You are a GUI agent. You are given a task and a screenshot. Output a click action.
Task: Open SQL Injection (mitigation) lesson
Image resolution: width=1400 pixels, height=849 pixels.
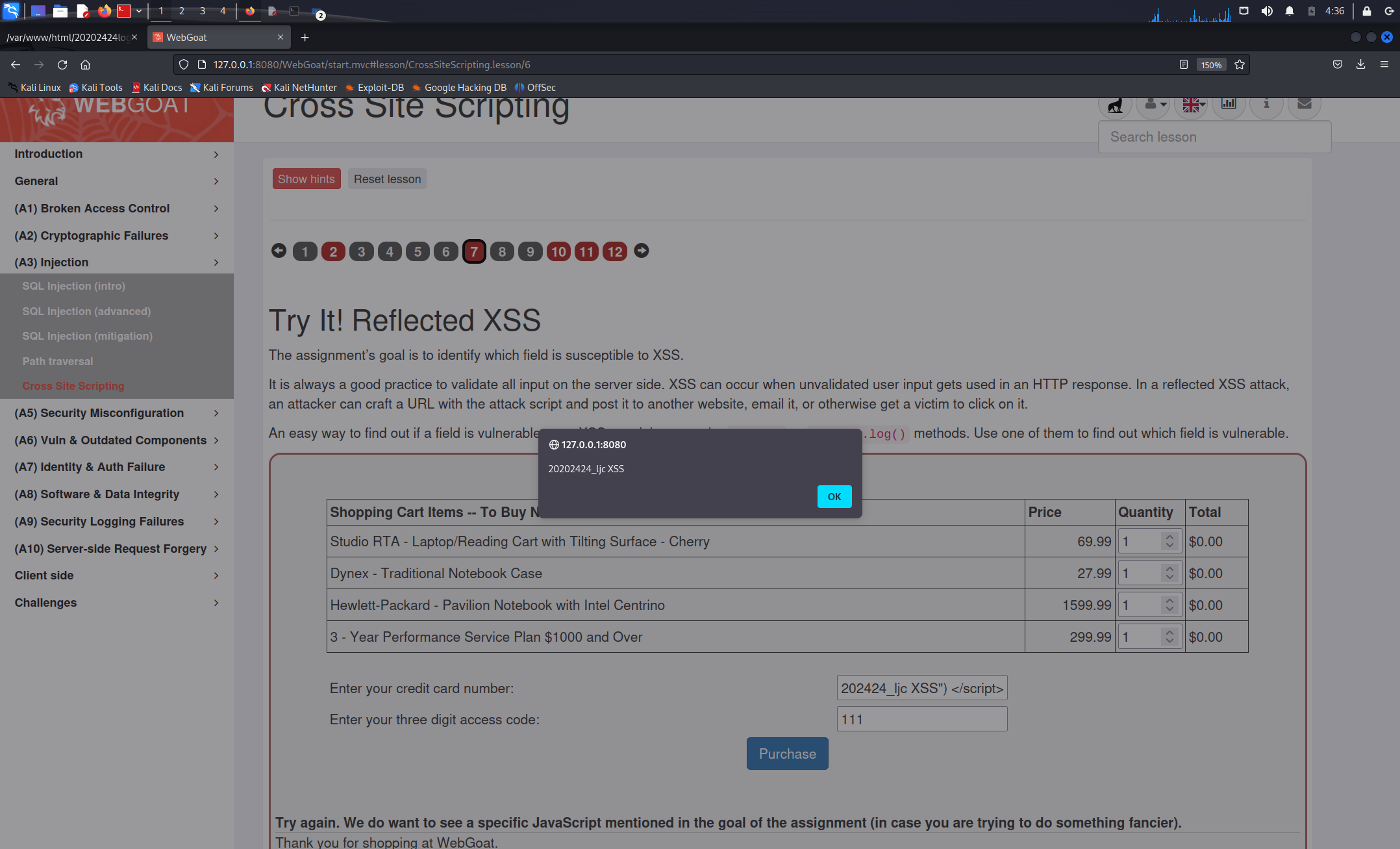(x=87, y=336)
